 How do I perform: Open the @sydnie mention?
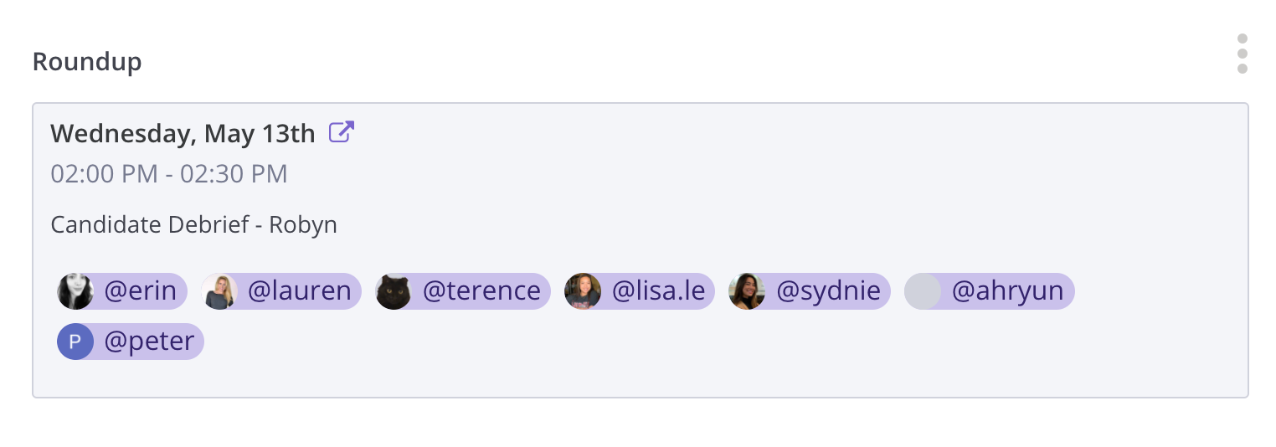coord(828,291)
